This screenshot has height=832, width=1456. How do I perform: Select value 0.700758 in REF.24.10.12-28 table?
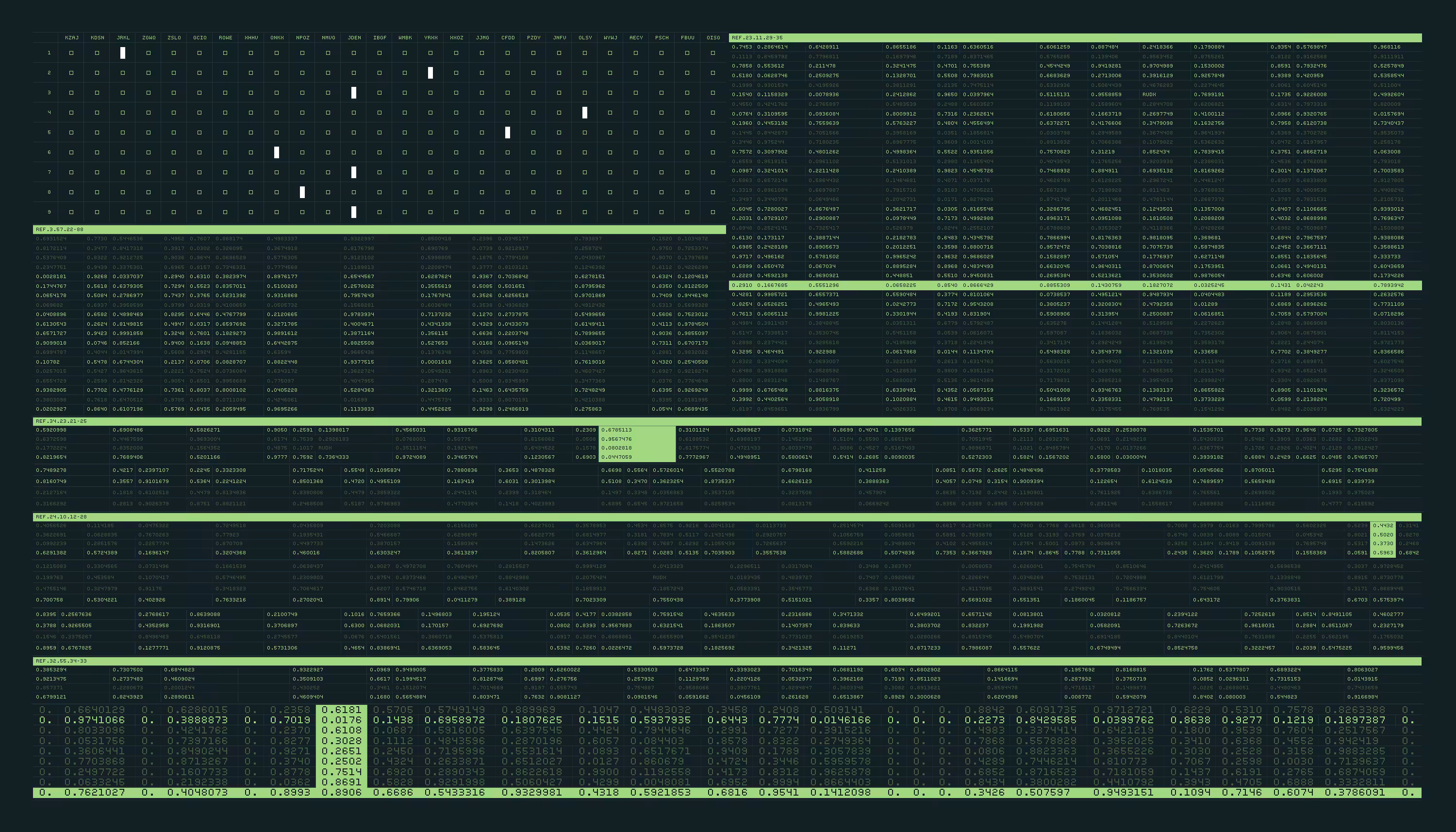click(x=49, y=600)
